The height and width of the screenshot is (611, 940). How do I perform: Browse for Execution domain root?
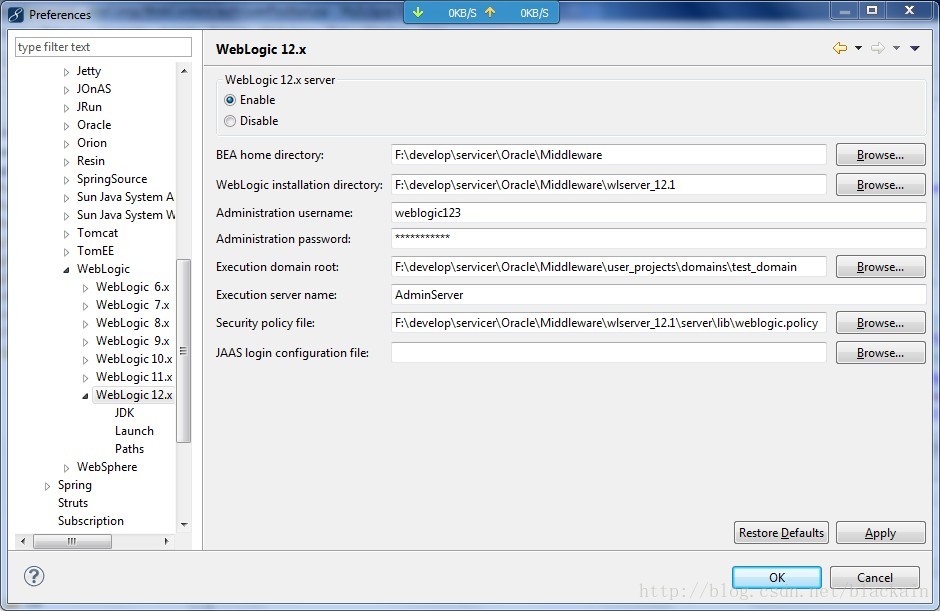tap(880, 267)
